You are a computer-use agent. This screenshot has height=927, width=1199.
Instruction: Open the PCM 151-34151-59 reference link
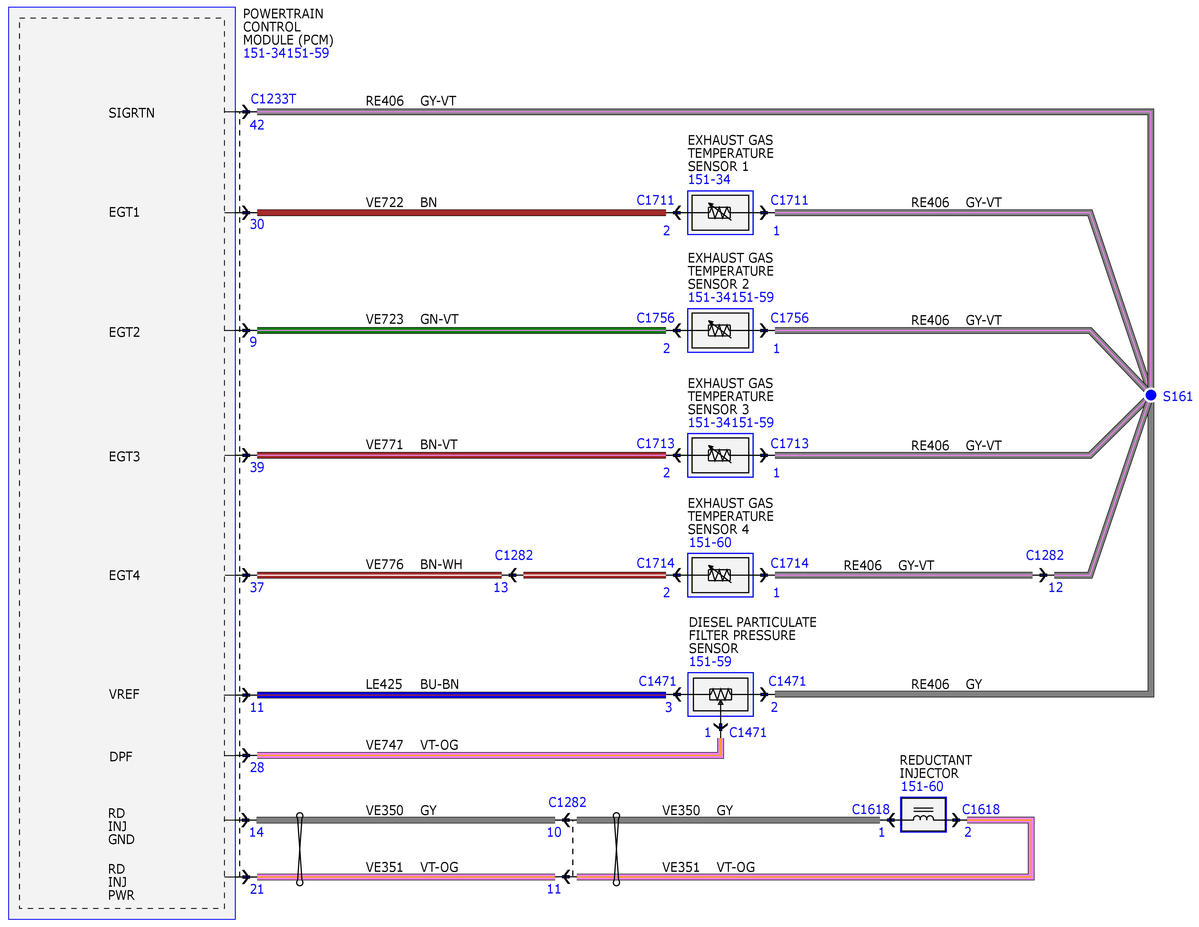[x=286, y=54]
